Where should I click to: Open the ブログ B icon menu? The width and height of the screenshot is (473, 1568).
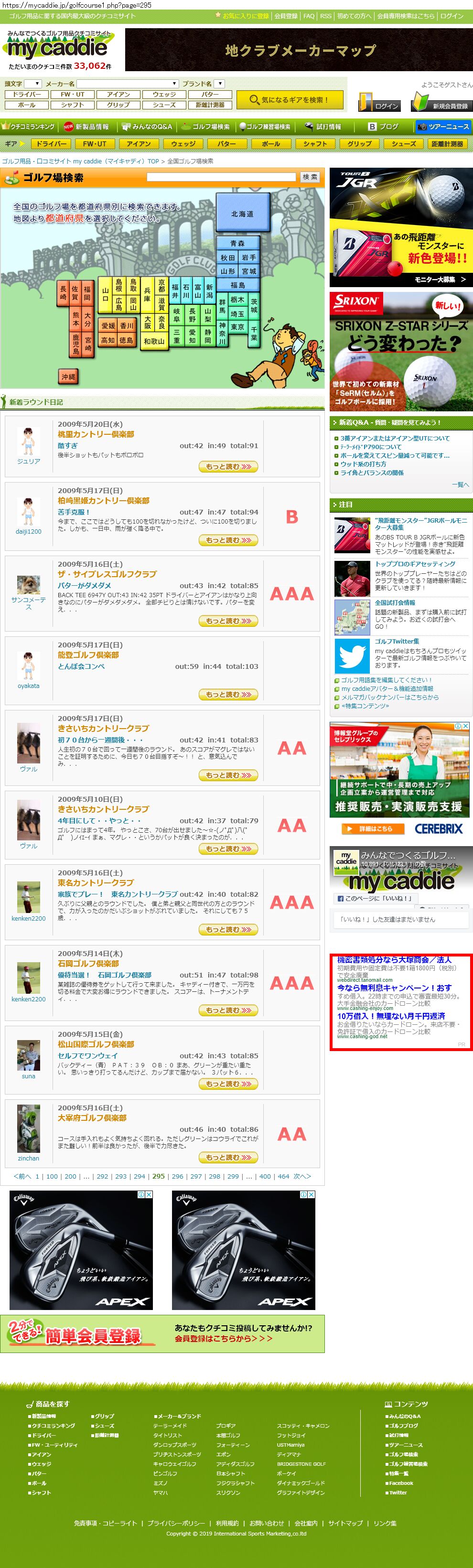(384, 127)
